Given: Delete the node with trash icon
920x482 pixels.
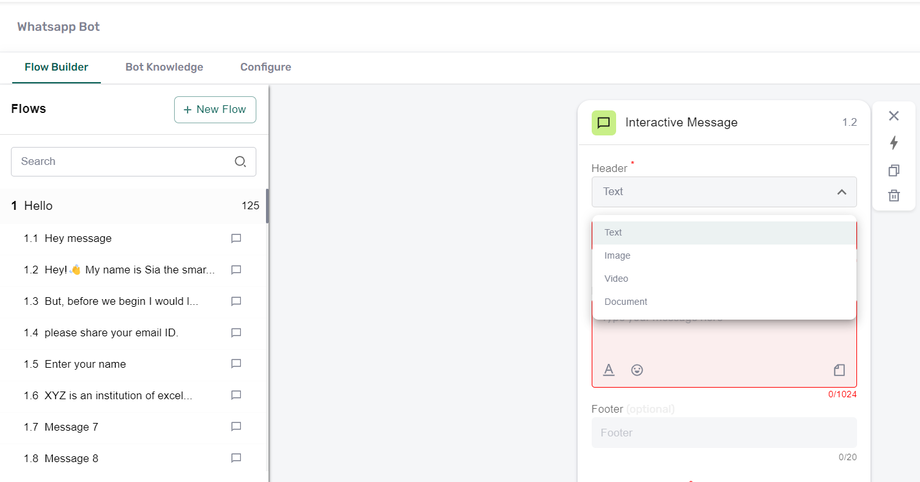Looking at the screenshot, I should pos(894,196).
